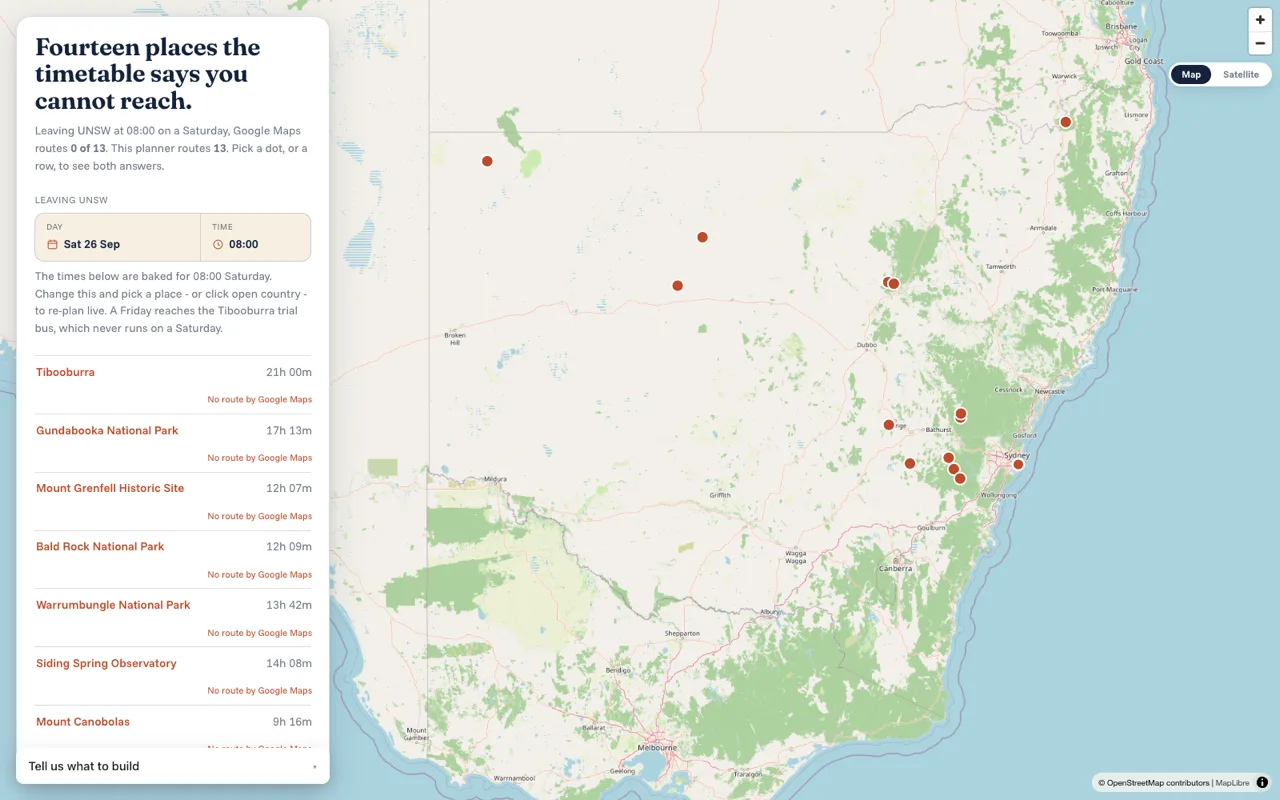Select the lone marker southwest of Bathurst
The image size is (1280, 800).
[909, 463]
